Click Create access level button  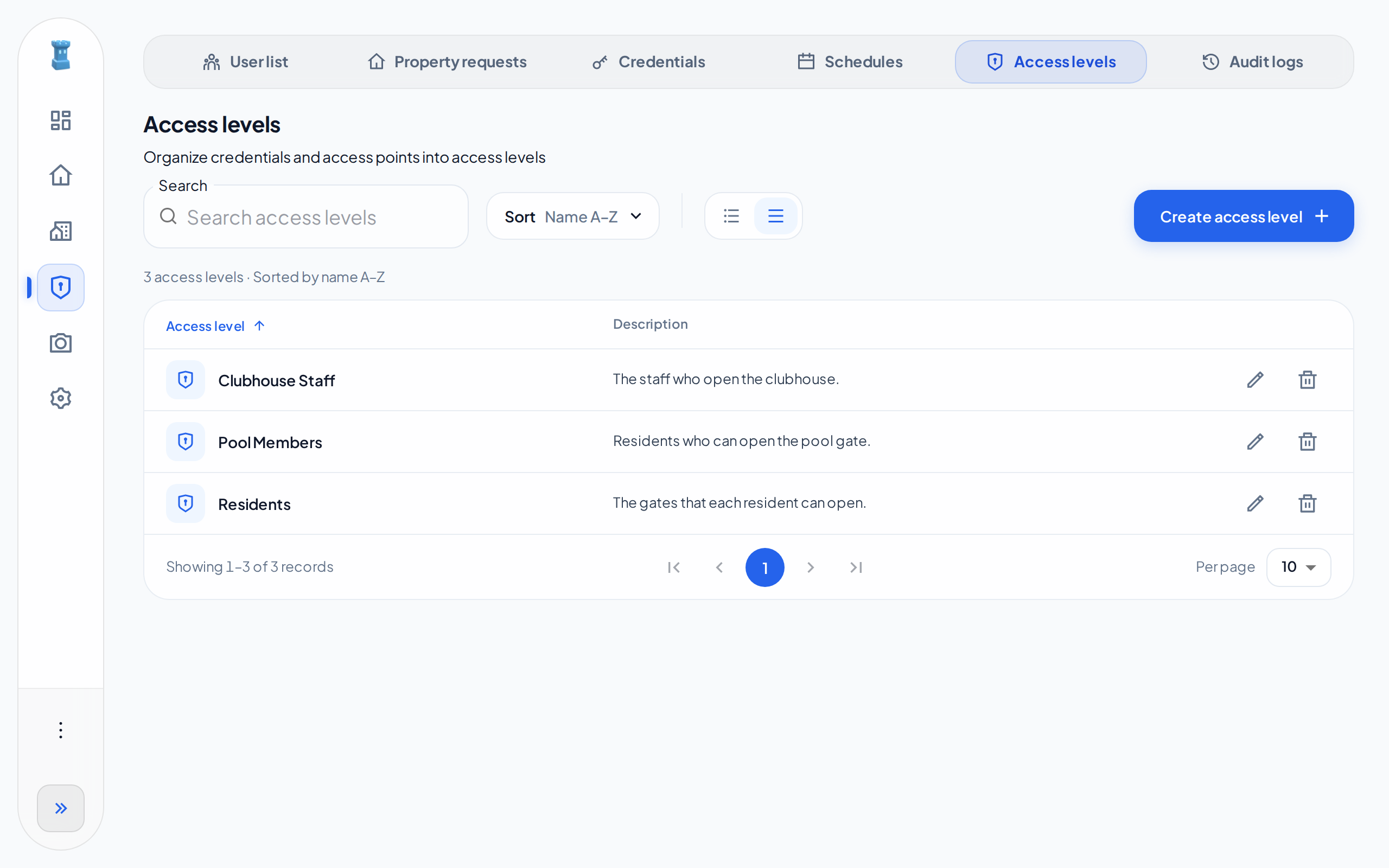(1244, 216)
